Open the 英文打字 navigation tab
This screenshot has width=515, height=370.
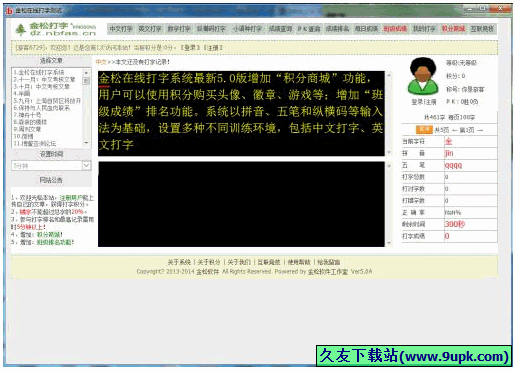coord(150,29)
